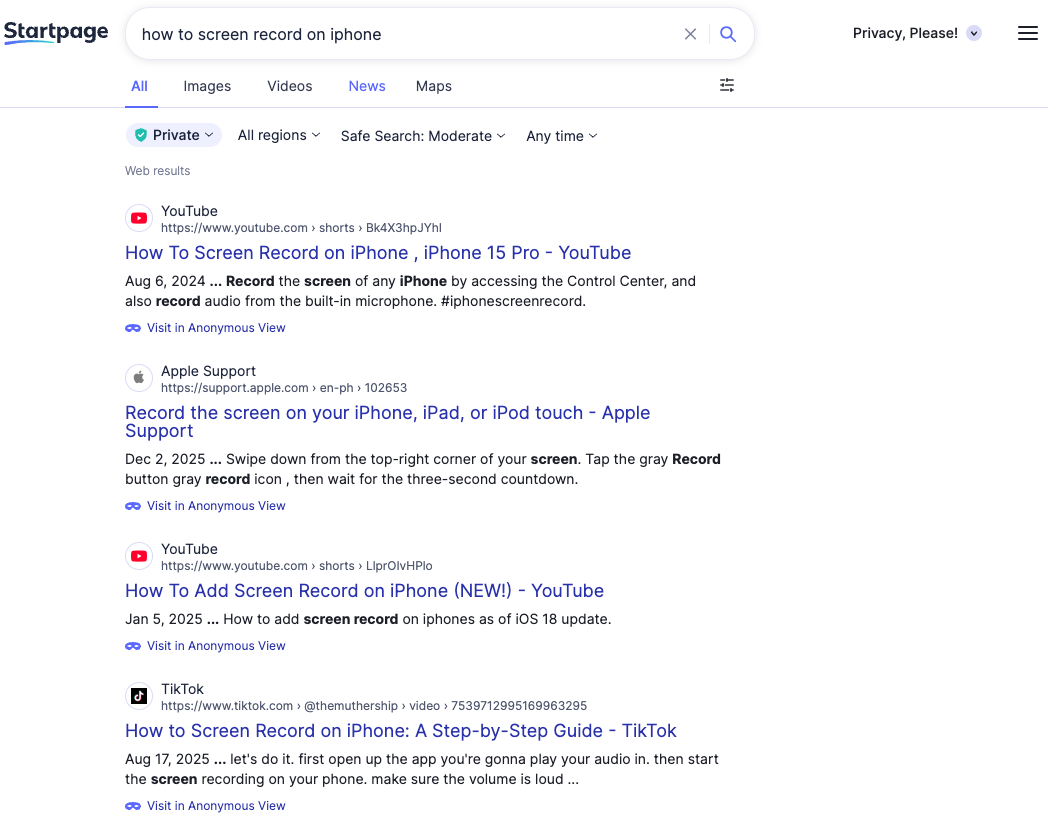Go to the News tab
This screenshot has width=1048, height=826.
tap(367, 86)
